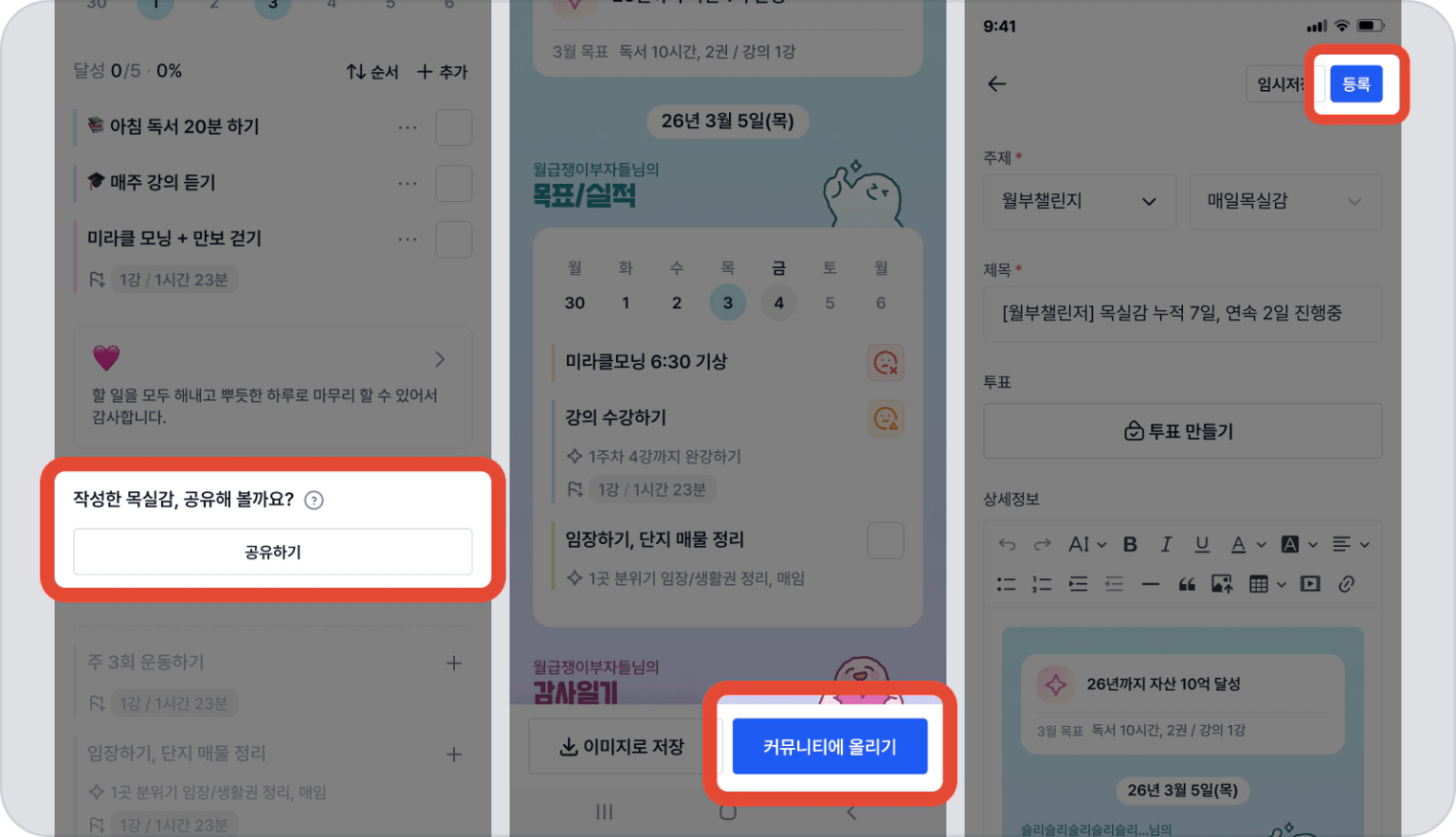Expand the table insert dropdown arrow
Screen dimensions: 1456x837
tap(1282, 584)
